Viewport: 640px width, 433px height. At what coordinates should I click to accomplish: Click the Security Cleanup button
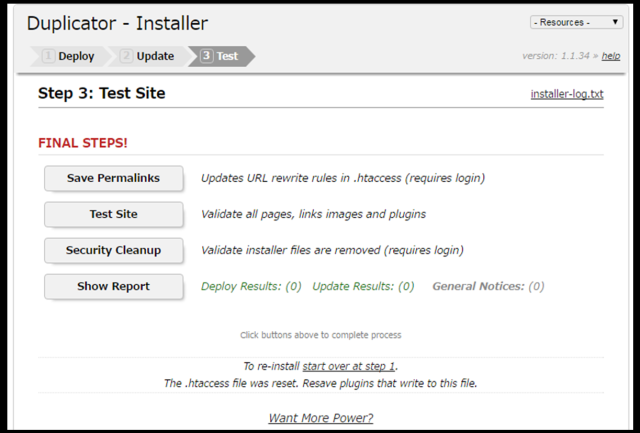point(113,250)
